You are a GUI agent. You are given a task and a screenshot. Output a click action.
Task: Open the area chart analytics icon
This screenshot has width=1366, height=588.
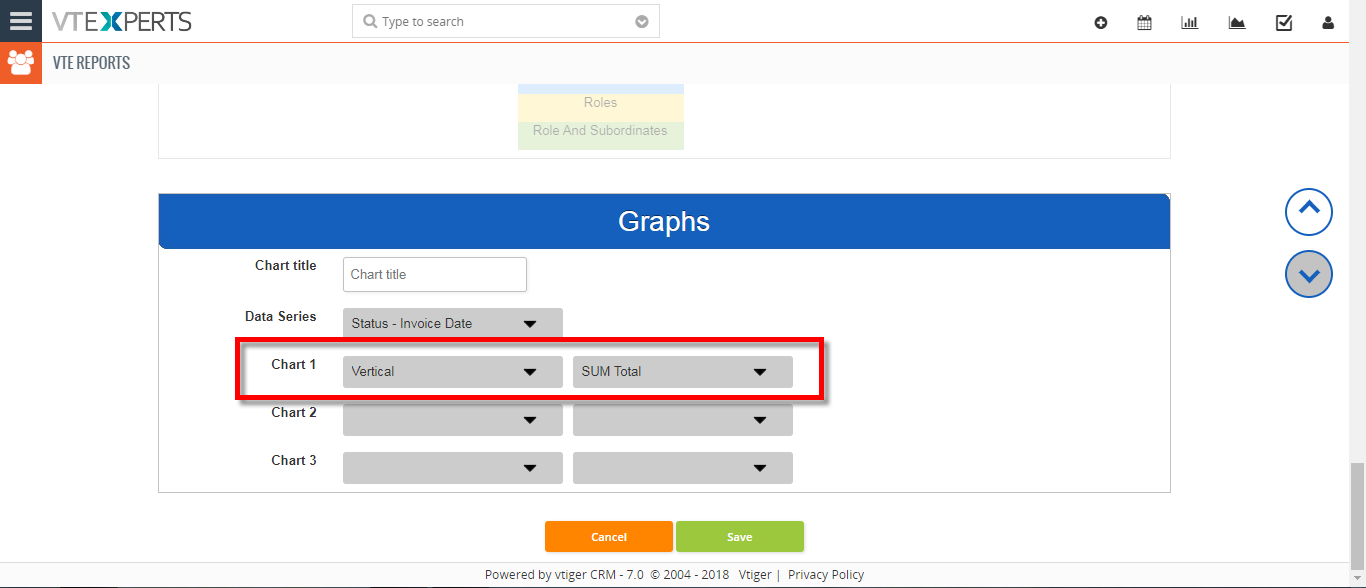pyautogui.click(x=1237, y=23)
